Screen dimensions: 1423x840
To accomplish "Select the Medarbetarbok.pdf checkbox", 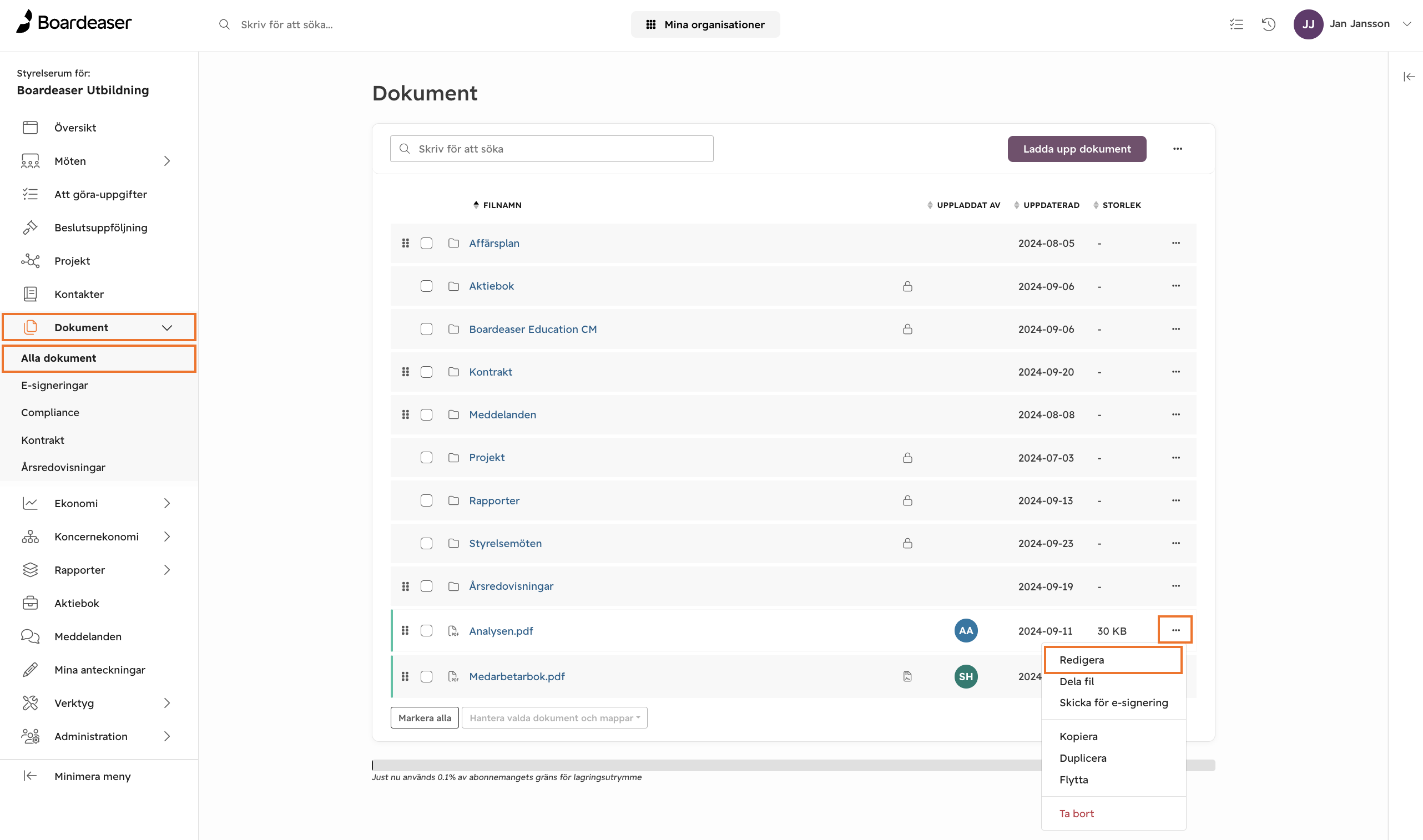I will [426, 676].
